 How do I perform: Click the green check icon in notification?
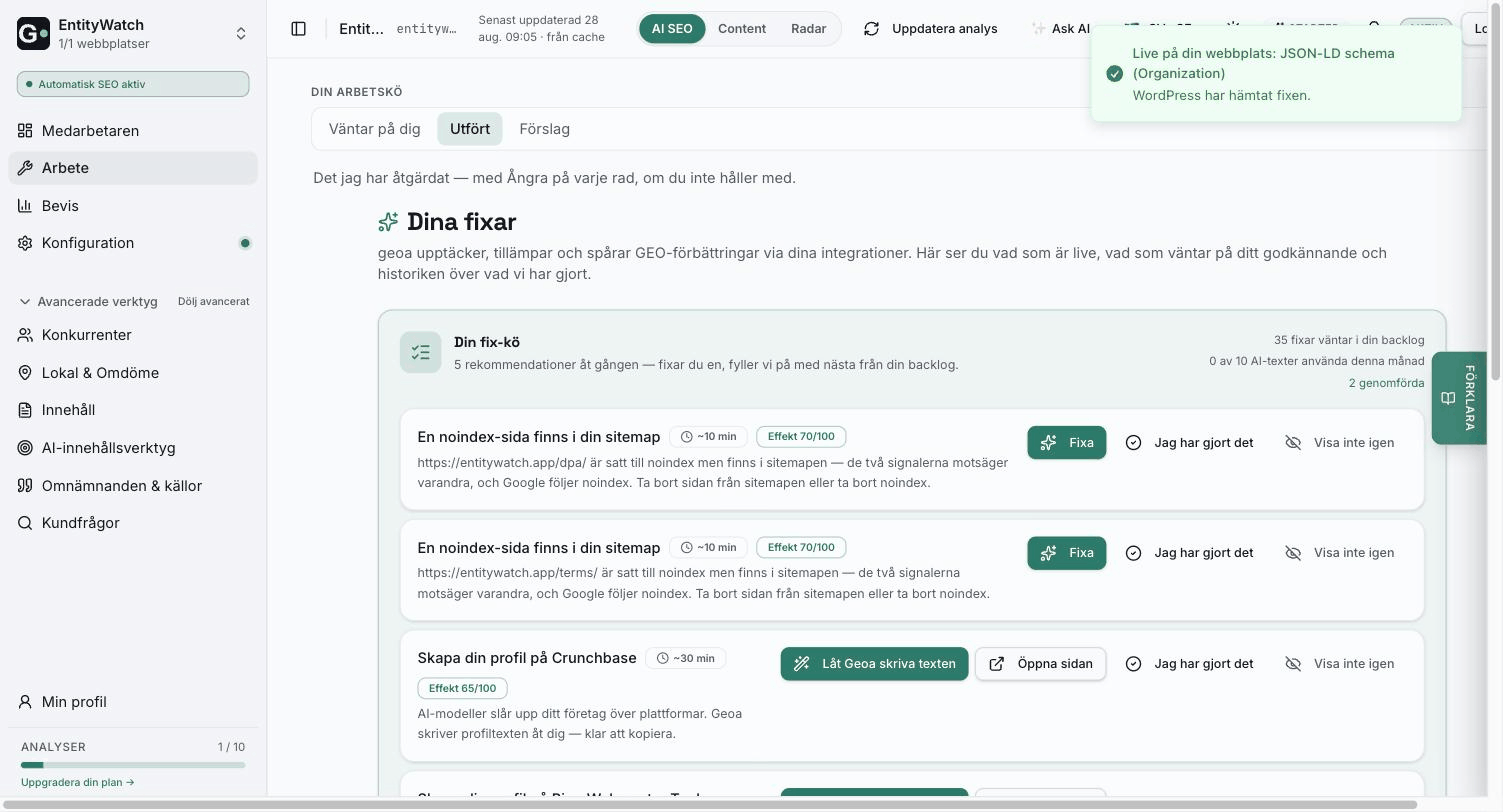[x=1115, y=74]
